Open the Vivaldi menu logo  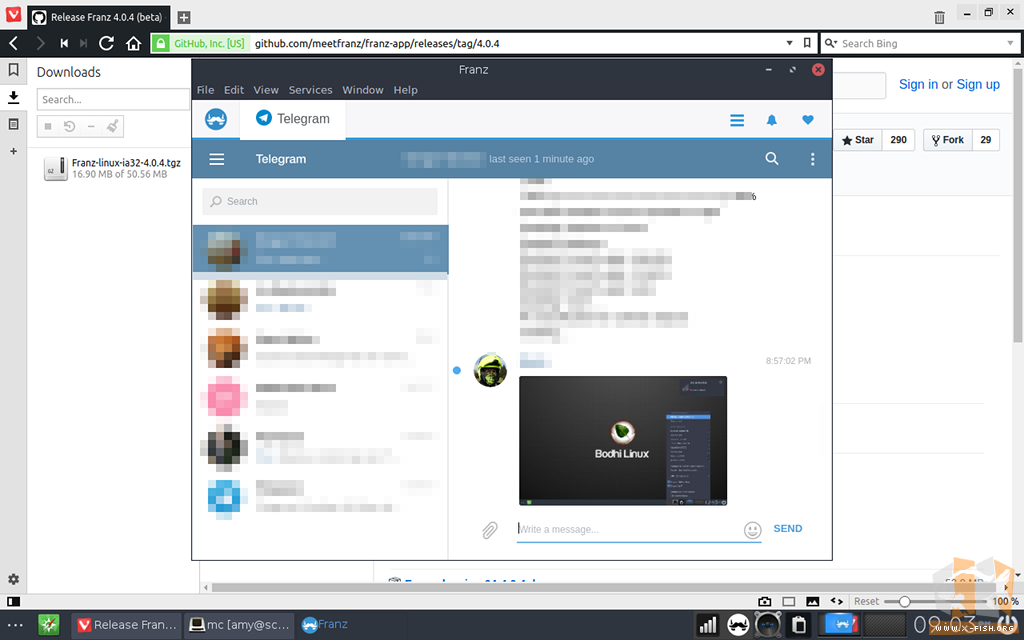(x=13, y=14)
